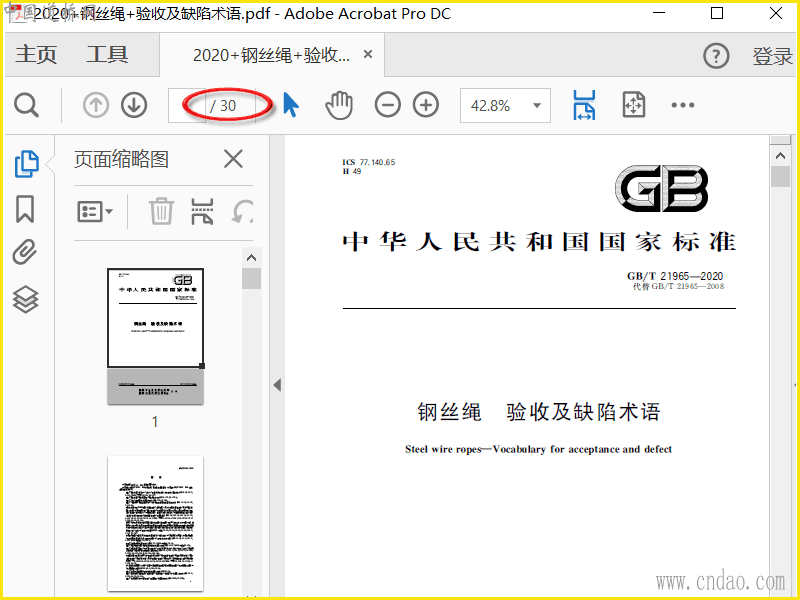Click the ICS 77.140.65 text
The image size is (800, 600).
[x=368, y=162]
